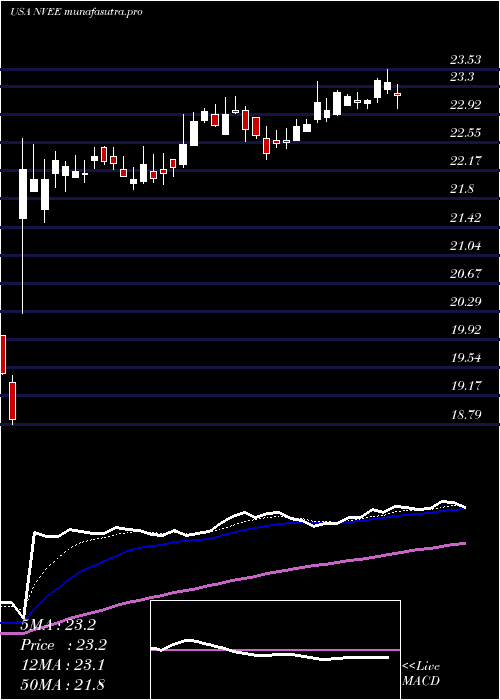The width and height of the screenshot is (500, 700).
Task: Click the 19.17 price level label
Action: (x=465, y=386)
